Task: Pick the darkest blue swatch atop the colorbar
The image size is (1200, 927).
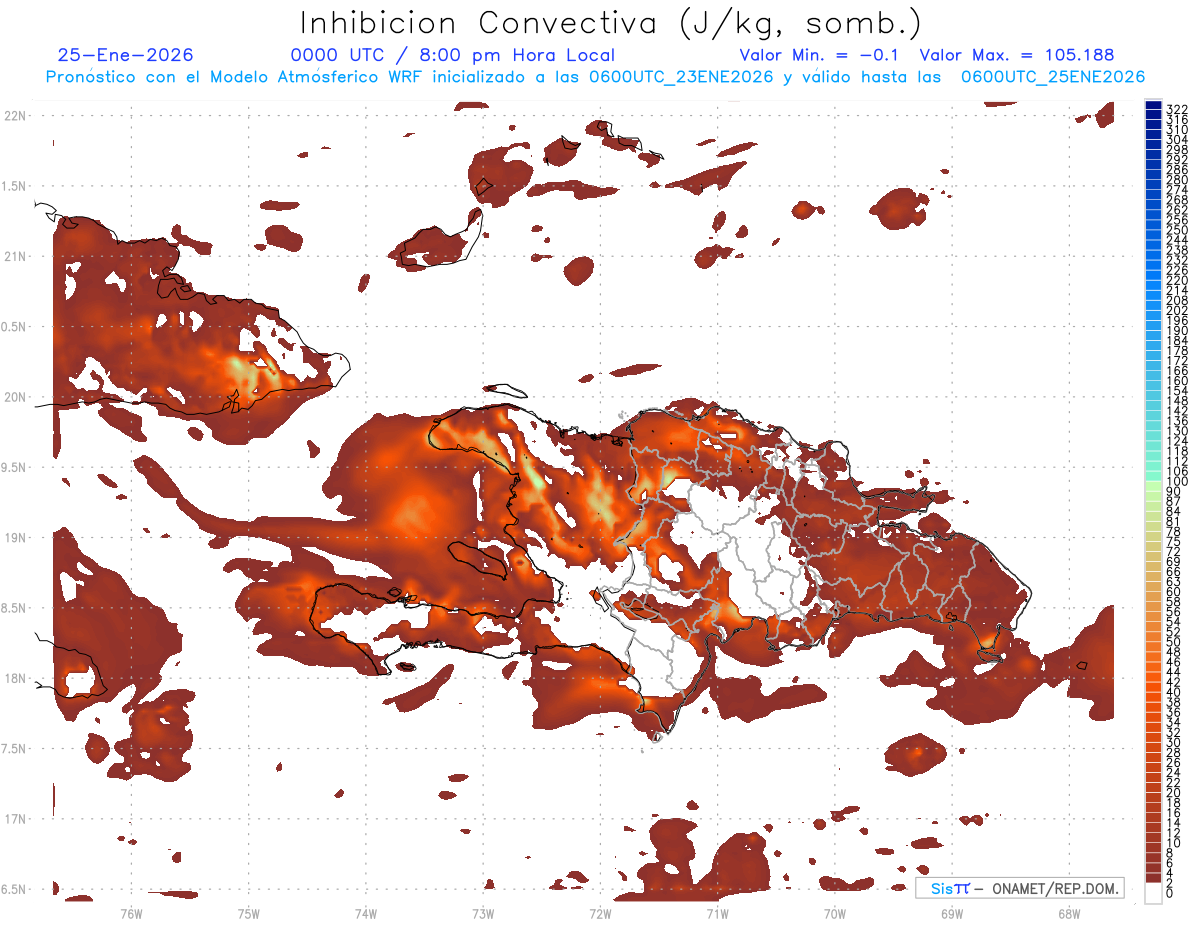Action: 1153,105
